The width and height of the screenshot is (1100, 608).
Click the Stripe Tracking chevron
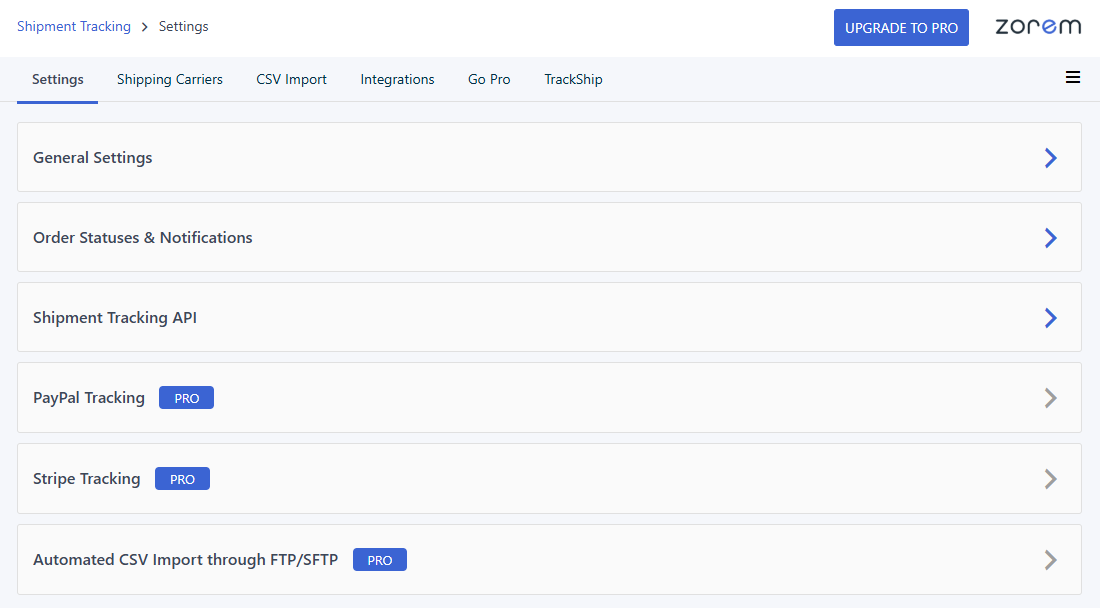click(x=1050, y=478)
